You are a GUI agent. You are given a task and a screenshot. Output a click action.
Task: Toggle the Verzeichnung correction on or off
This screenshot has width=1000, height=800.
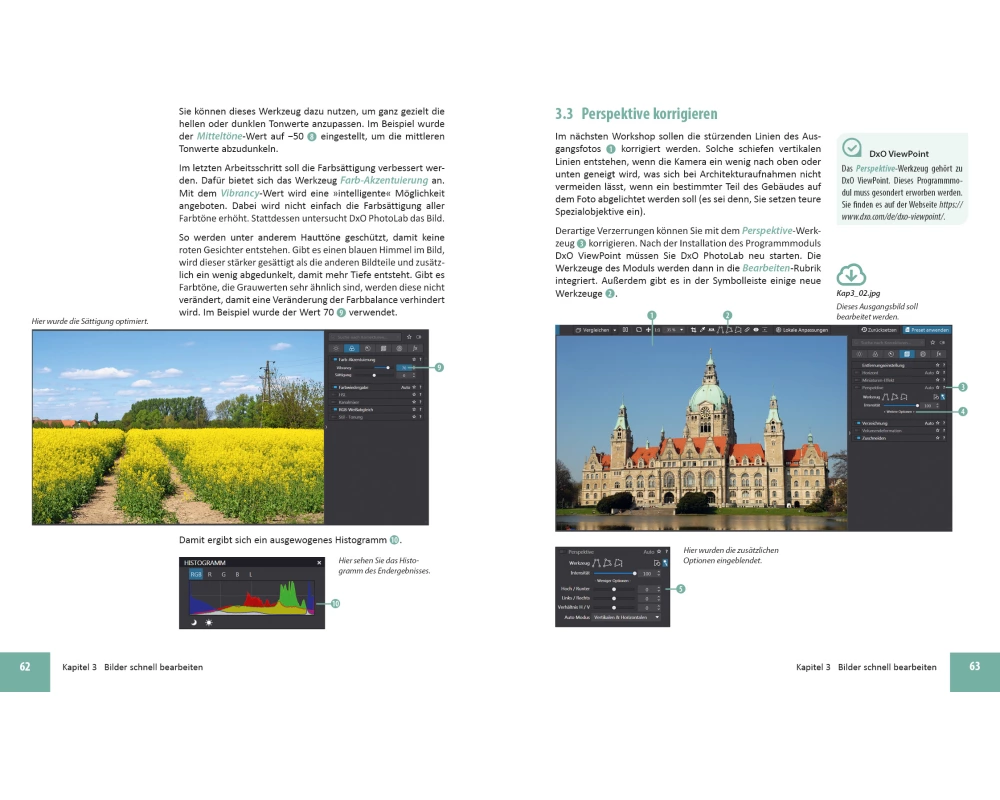pyautogui.click(x=857, y=423)
